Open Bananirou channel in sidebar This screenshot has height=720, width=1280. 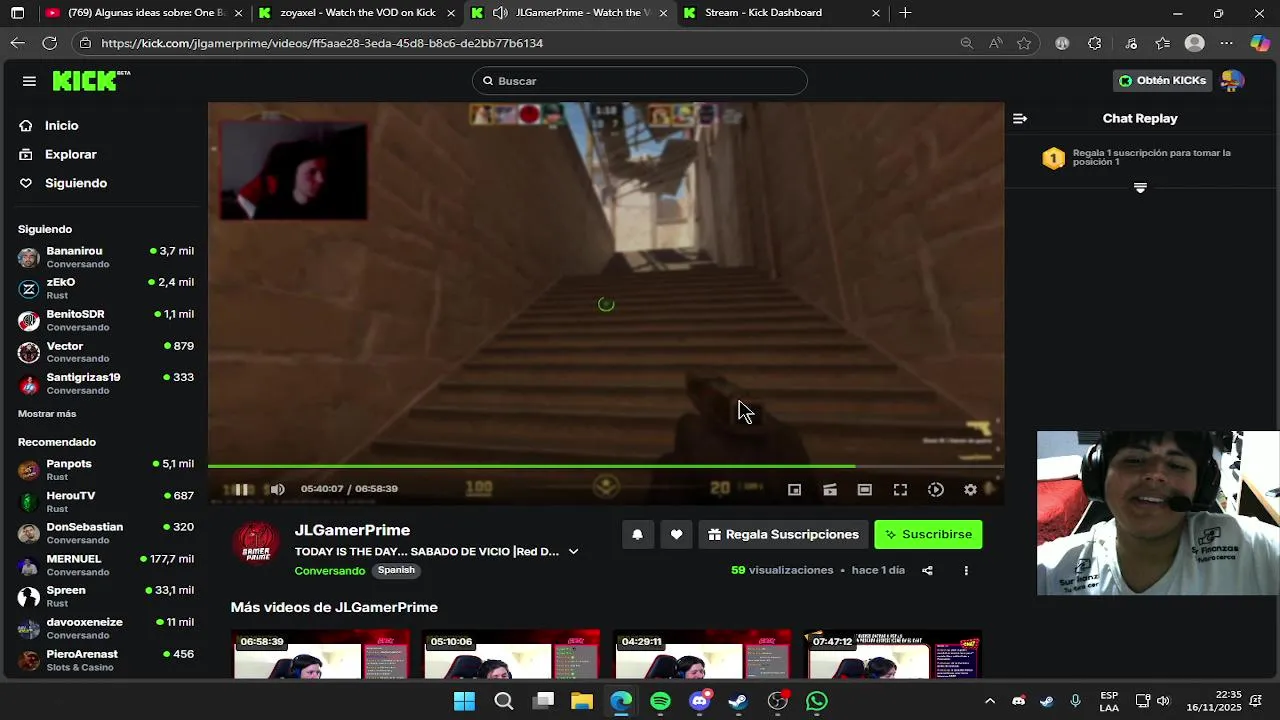(x=105, y=257)
